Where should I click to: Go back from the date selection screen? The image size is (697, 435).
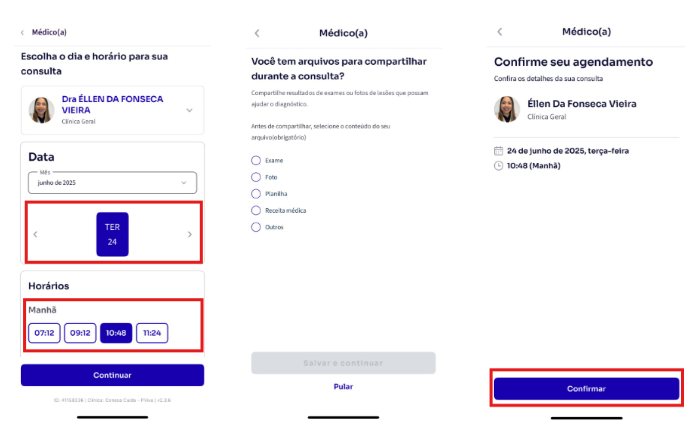(23, 32)
